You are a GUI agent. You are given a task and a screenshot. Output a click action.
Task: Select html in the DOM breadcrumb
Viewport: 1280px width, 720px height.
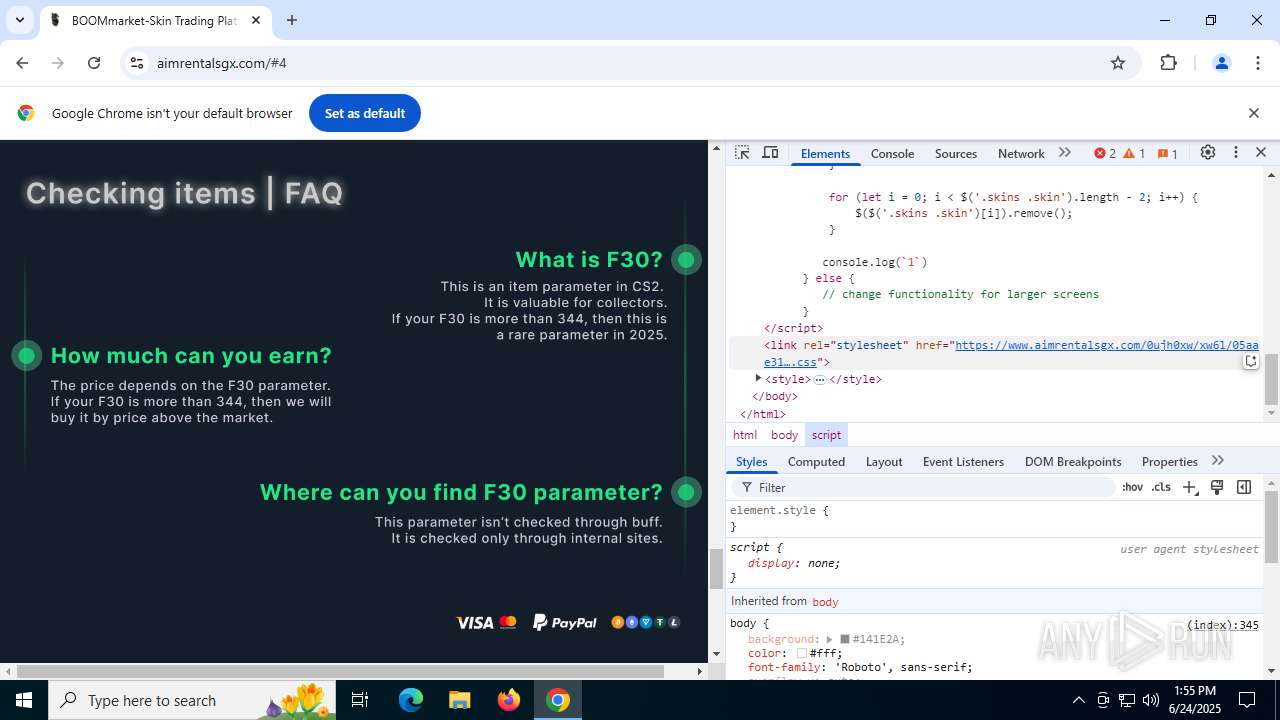[x=745, y=435]
